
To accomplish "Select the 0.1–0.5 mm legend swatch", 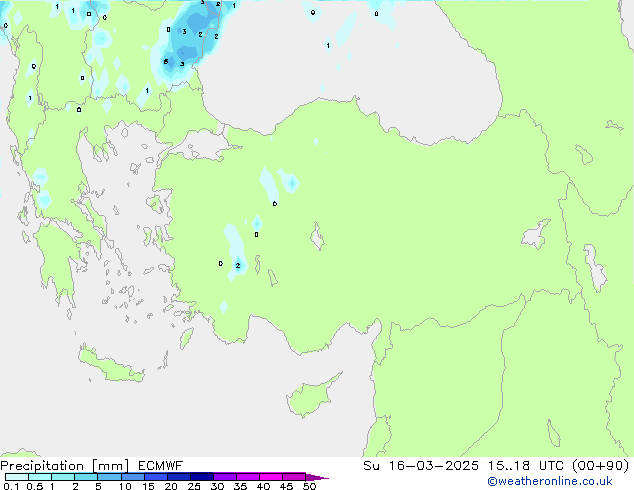I will (x=17, y=477).
